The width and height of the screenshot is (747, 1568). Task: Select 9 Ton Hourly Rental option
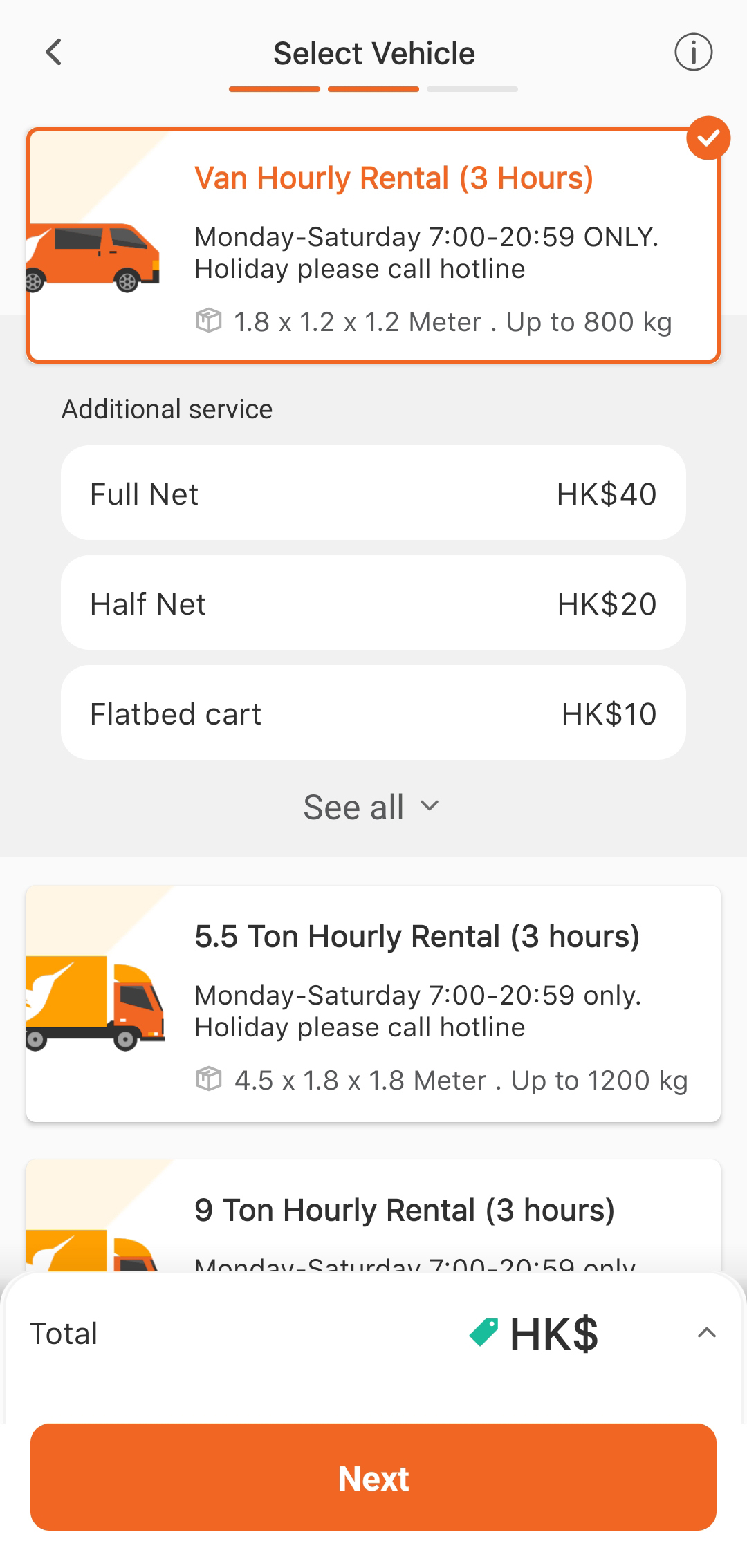(373, 1217)
